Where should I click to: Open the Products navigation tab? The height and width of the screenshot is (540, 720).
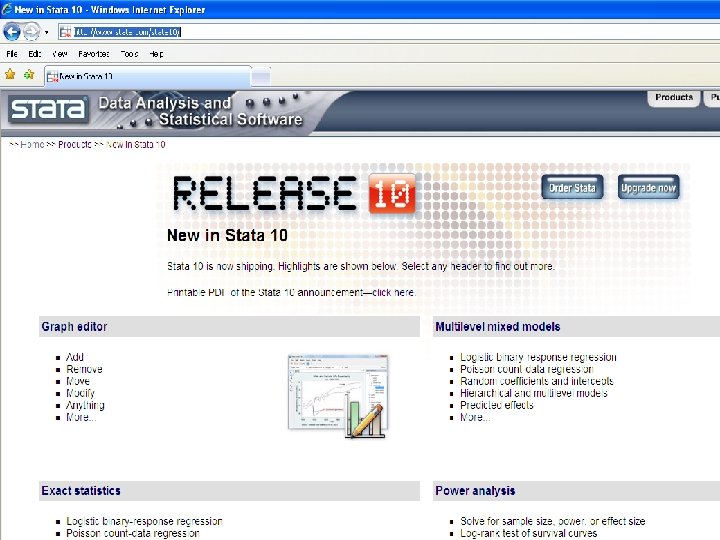coord(674,97)
